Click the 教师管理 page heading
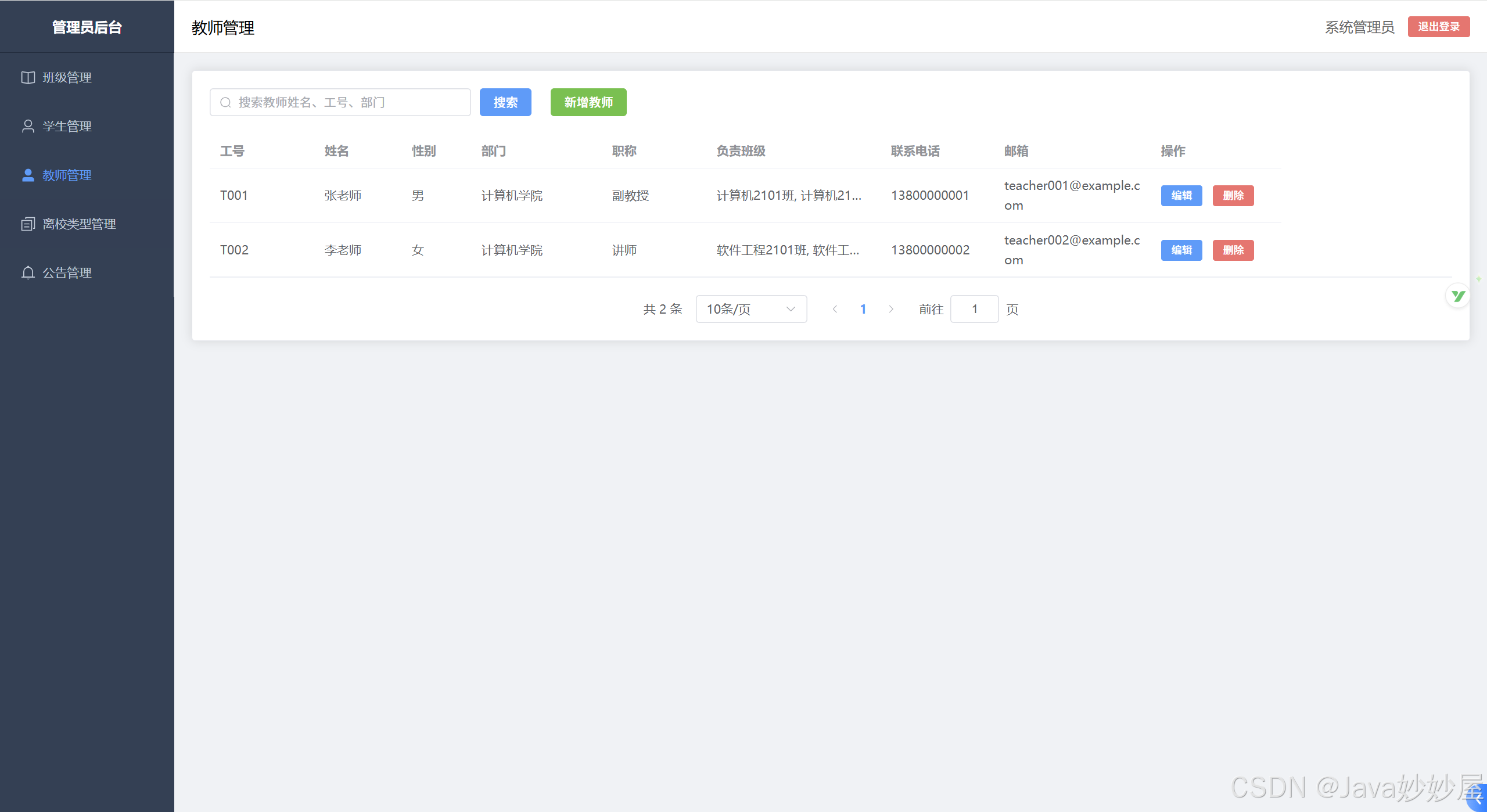 [223, 27]
